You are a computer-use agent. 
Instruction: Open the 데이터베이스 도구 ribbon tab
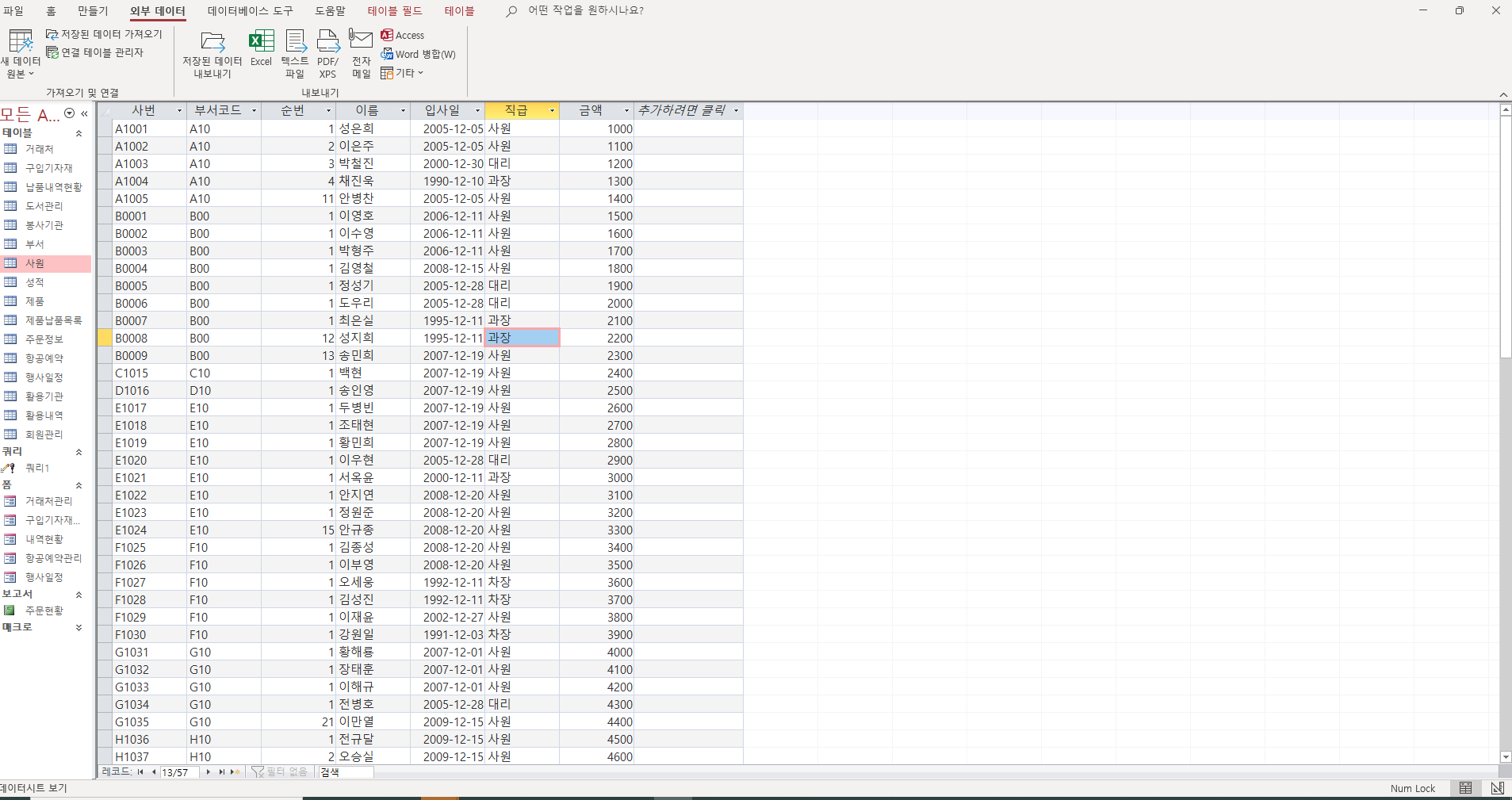click(250, 11)
